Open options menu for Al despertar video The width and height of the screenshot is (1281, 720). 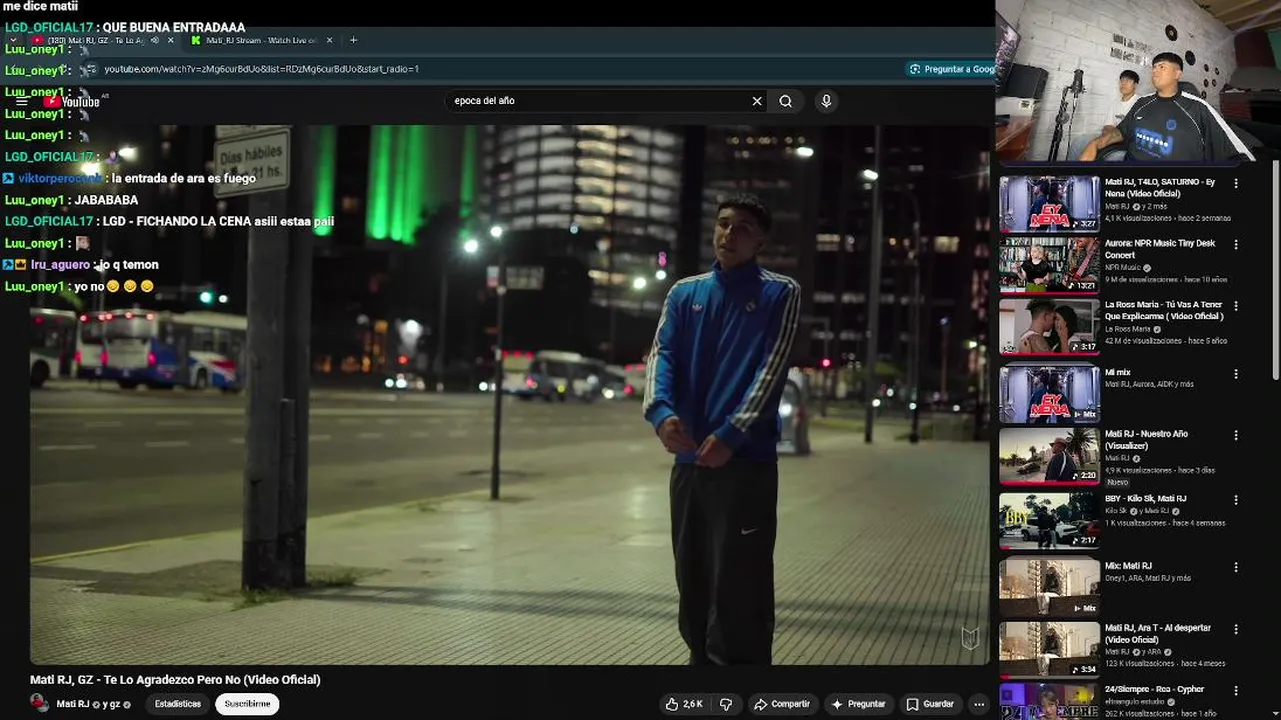1236,629
